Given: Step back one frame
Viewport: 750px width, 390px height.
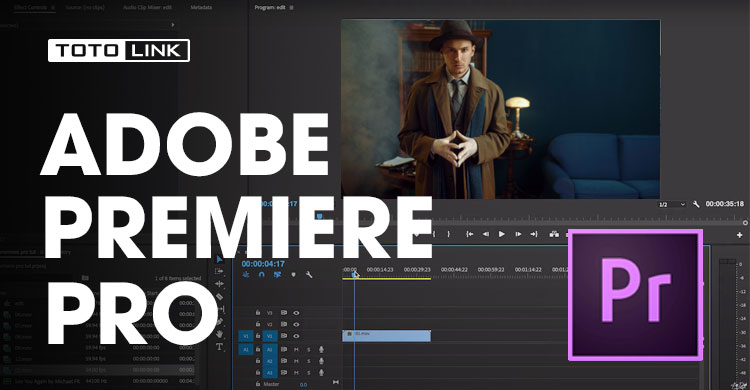Looking at the screenshot, I should tap(485, 234).
